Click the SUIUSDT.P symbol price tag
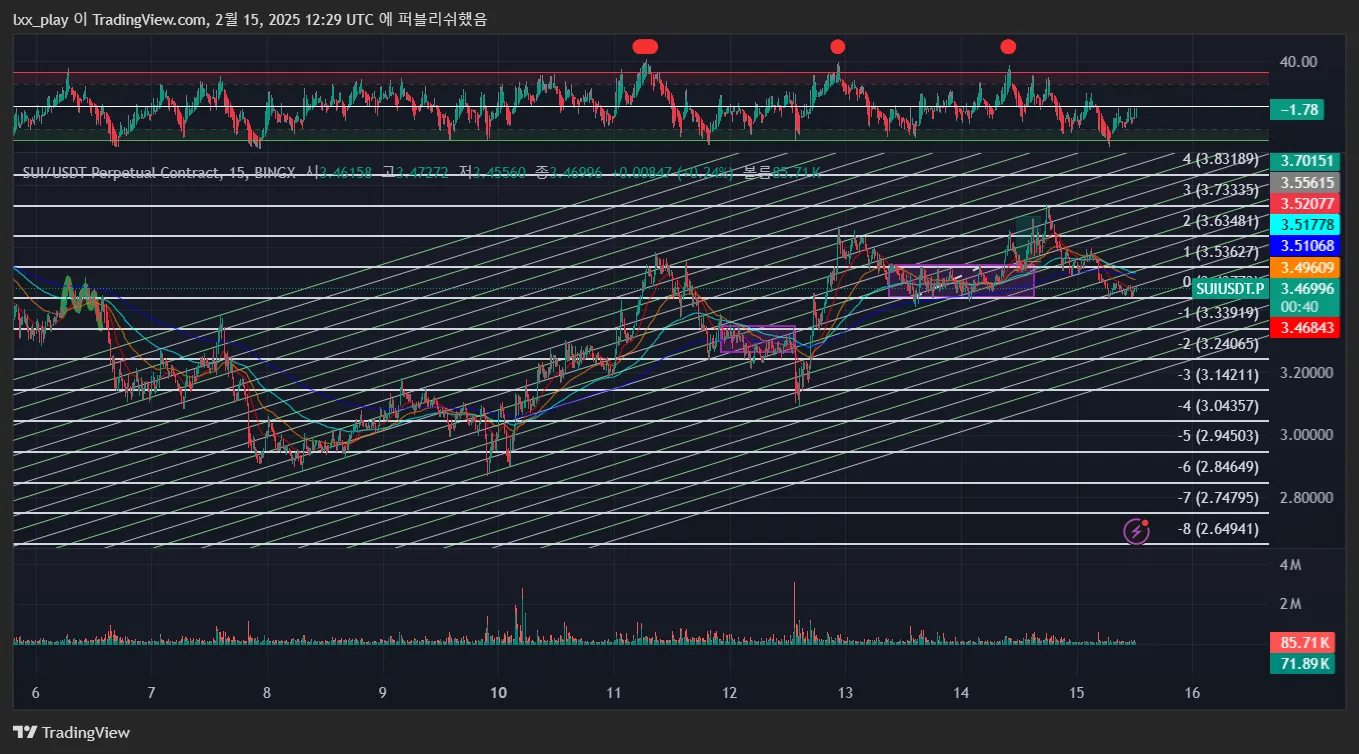Viewport: 1359px width, 754px height. tap(1231, 288)
